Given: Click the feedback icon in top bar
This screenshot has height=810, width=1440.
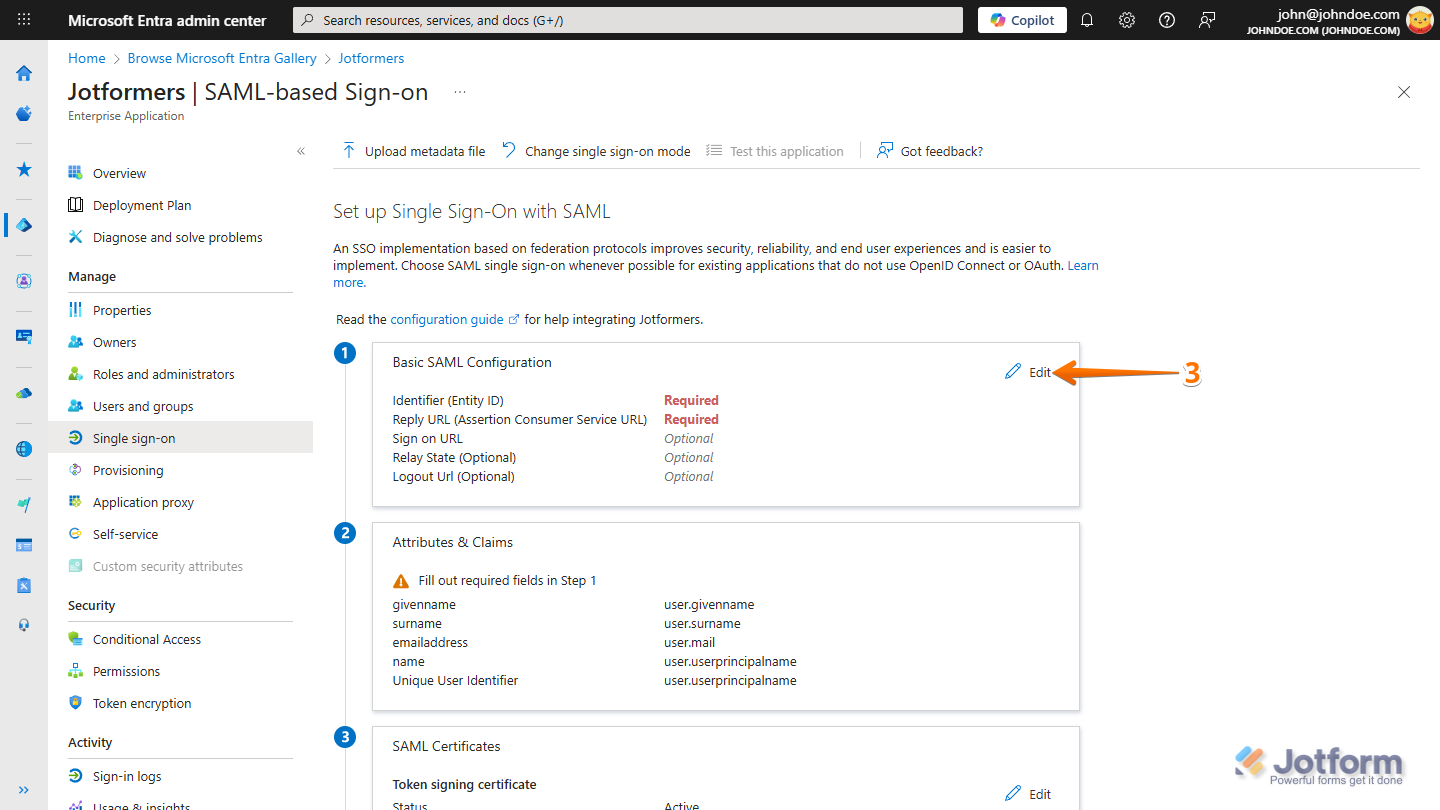Looking at the screenshot, I should (x=1207, y=20).
